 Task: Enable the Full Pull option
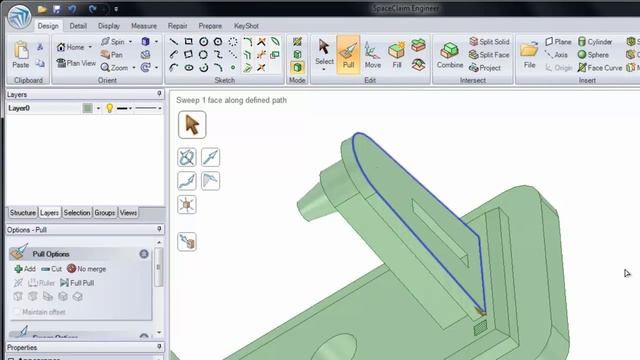[77, 283]
